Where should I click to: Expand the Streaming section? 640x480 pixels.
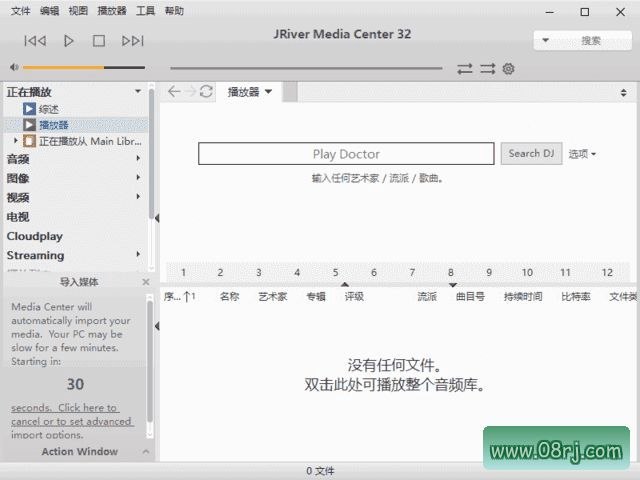[x=138, y=255]
